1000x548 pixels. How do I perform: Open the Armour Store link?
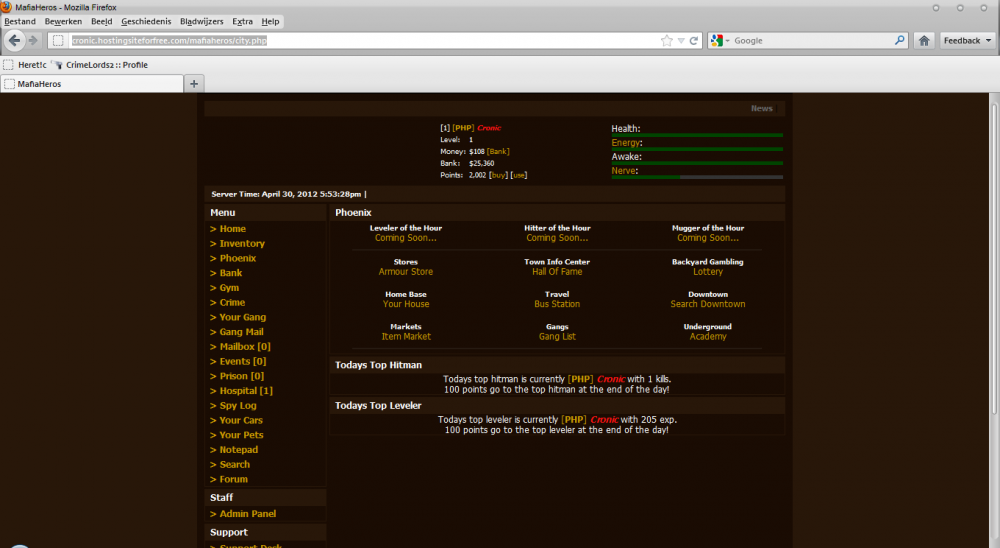[x=406, y=272]
